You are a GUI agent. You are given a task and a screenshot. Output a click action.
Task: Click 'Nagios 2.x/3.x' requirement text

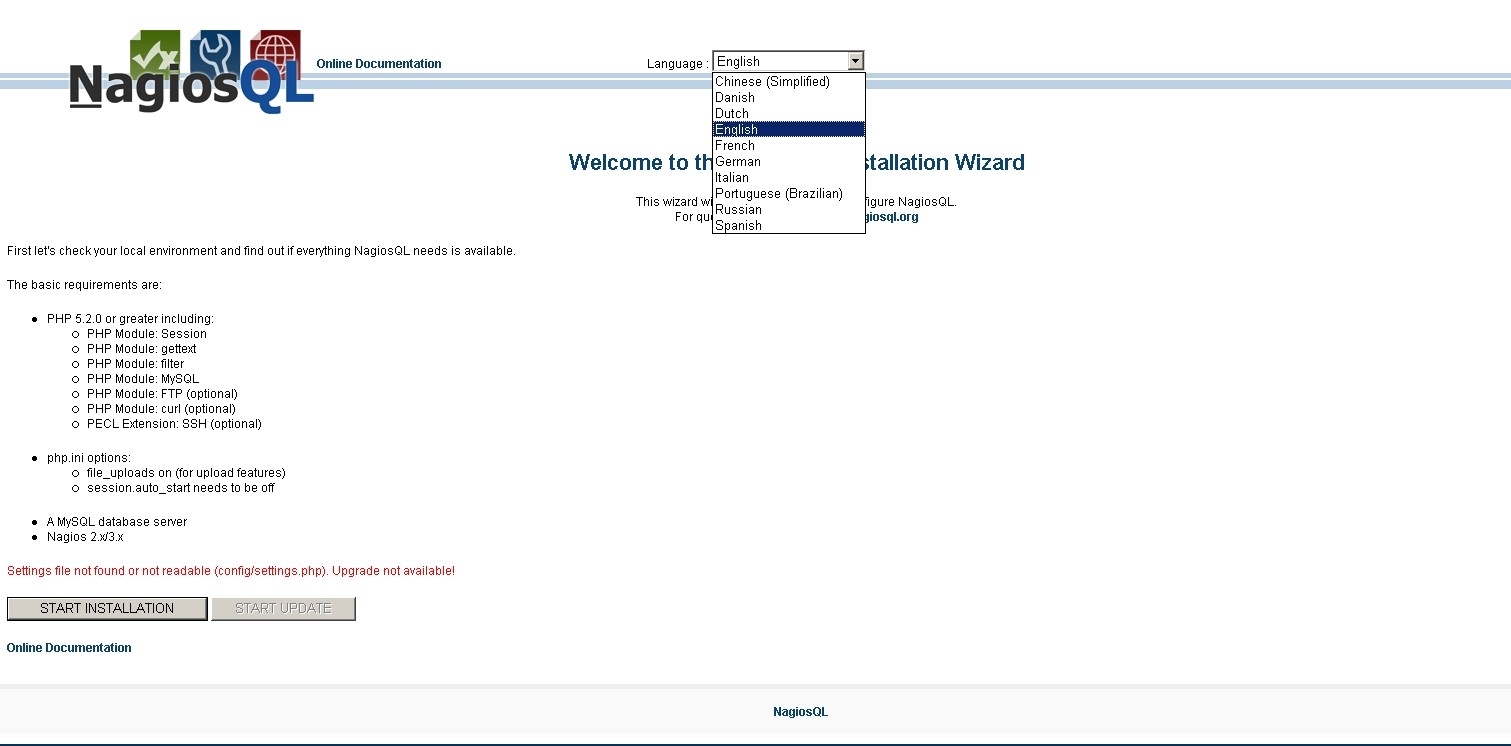pyautogui.click(x=85, y=537)
